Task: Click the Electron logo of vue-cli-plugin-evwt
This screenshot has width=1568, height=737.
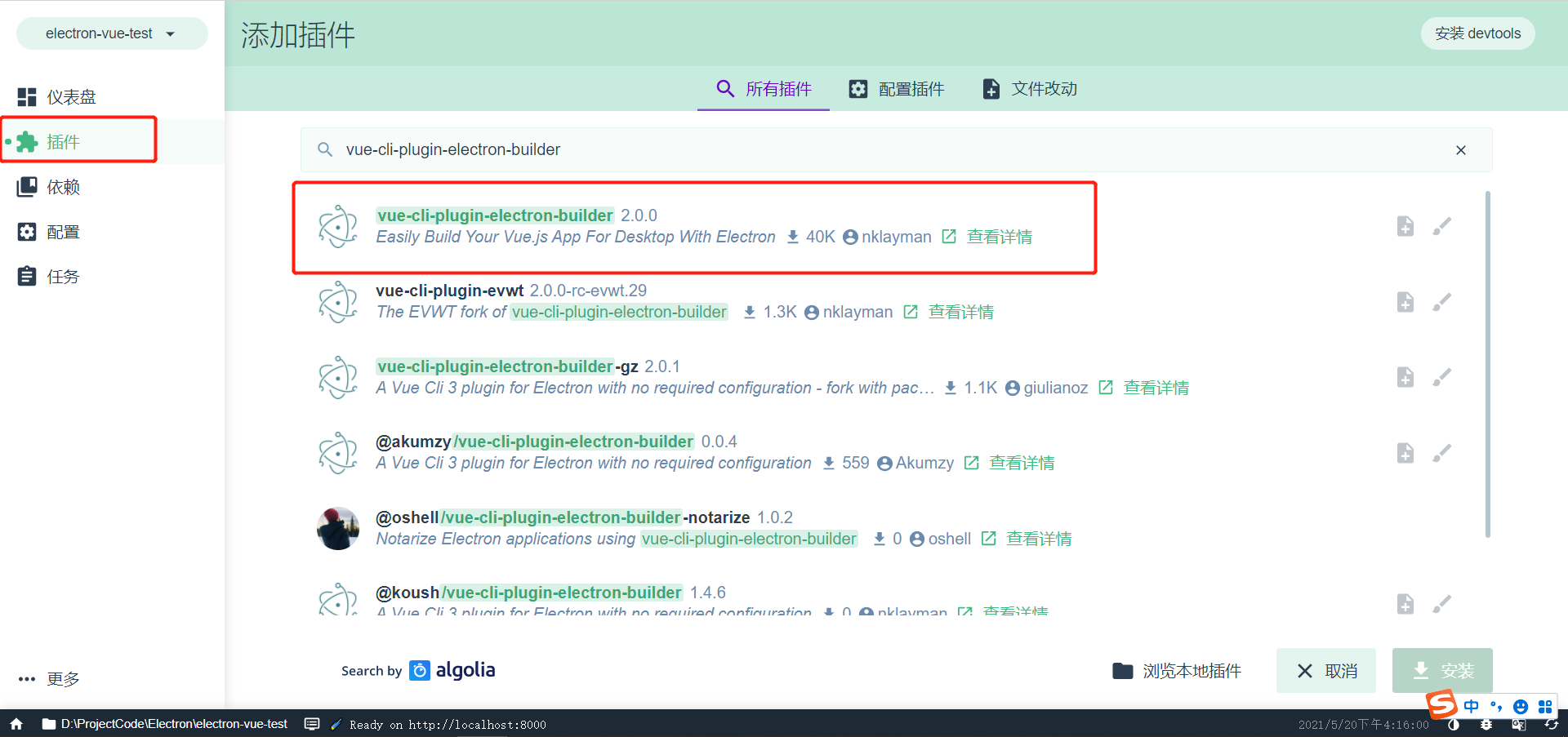Action: coord(338,301)
